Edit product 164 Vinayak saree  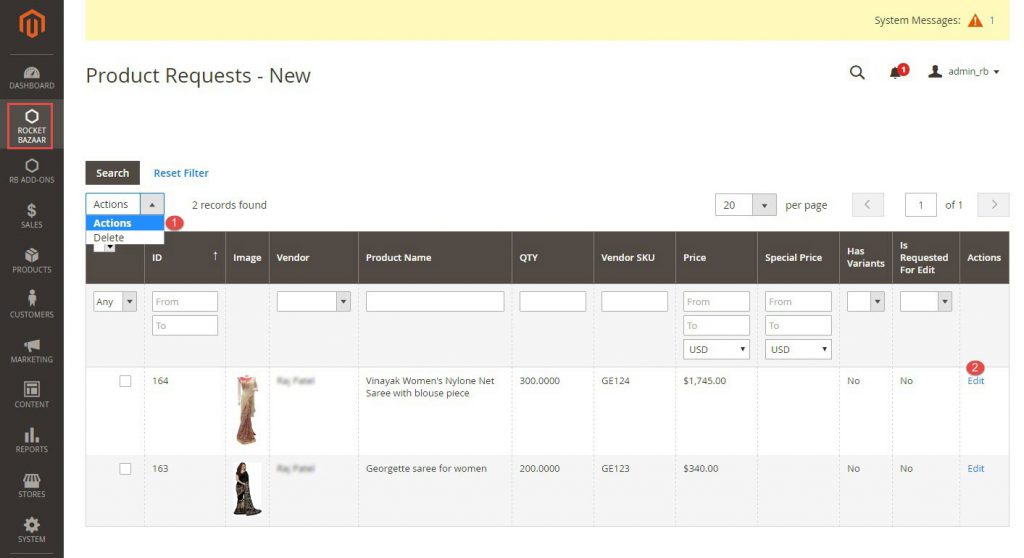[x=975, y=381]
